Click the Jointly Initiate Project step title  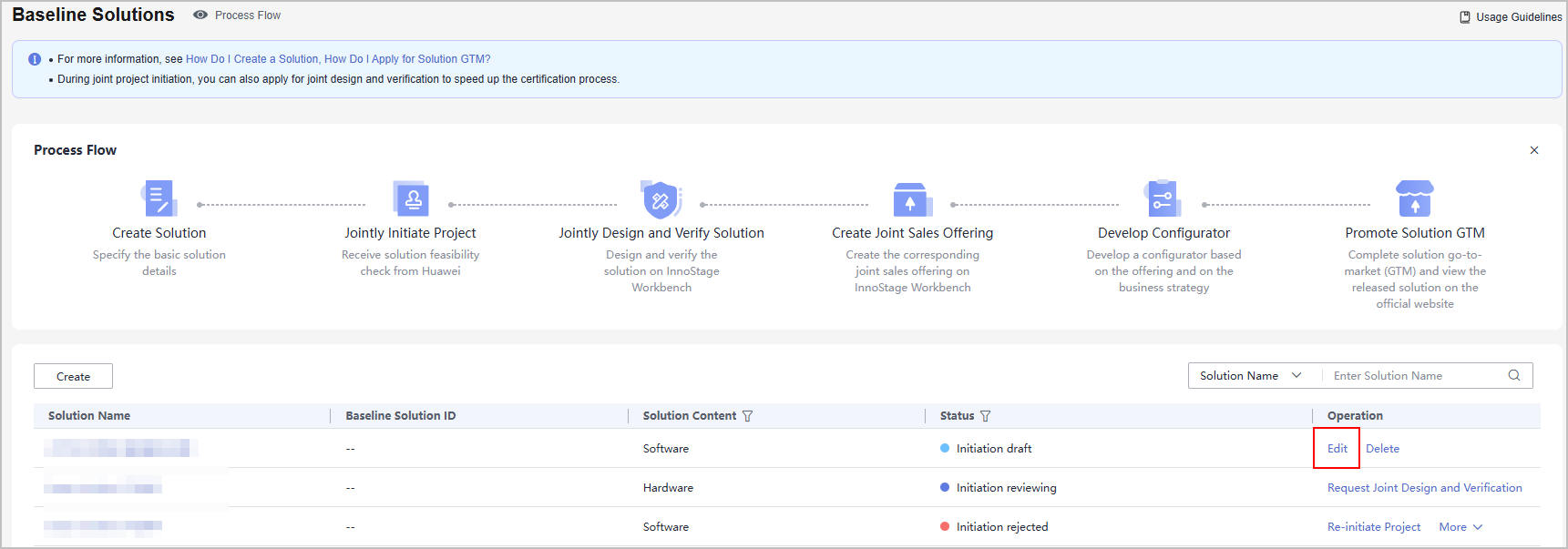(410, 233)
